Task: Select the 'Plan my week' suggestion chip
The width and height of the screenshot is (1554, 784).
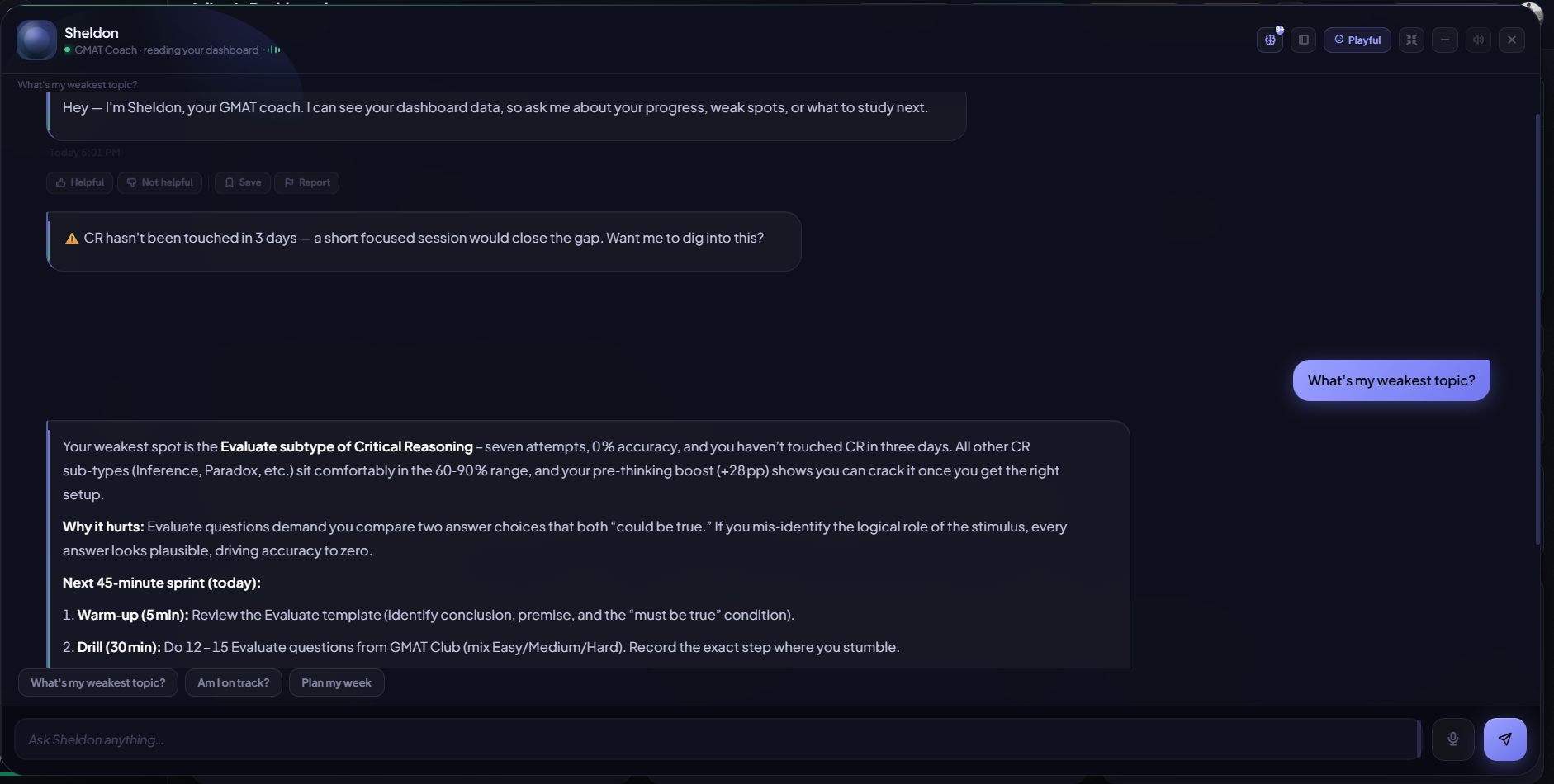Action: pos(337,682)
